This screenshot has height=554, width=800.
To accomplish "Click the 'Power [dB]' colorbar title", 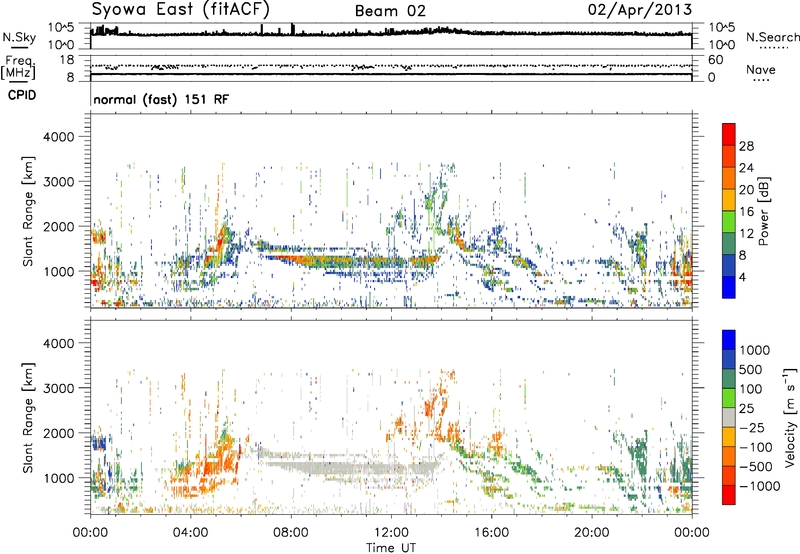I will (x=763, y=211).
